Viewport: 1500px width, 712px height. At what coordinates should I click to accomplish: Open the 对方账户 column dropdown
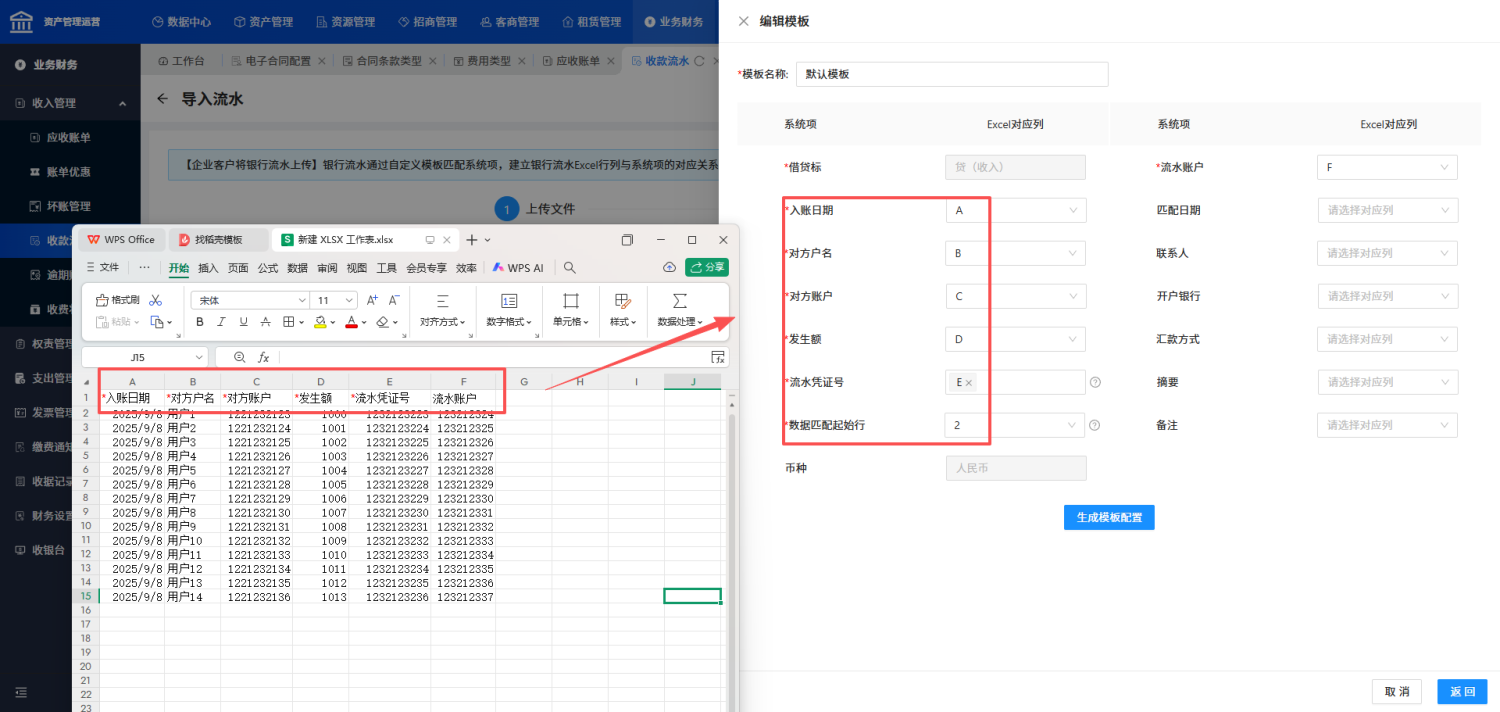(1015, 296)
